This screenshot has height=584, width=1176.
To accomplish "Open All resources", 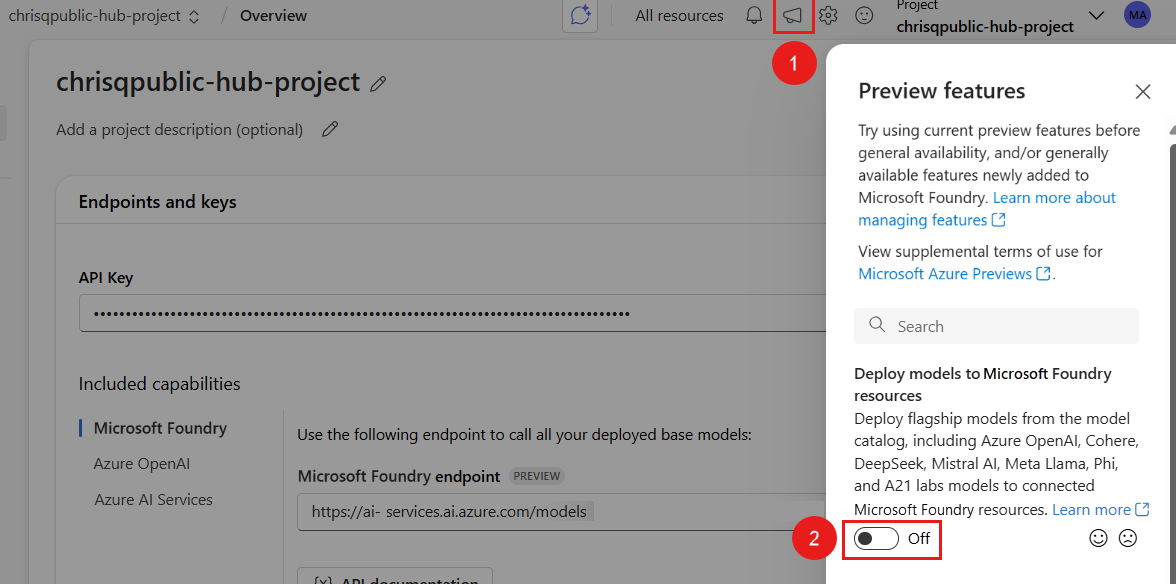I will tap(680, 16).
